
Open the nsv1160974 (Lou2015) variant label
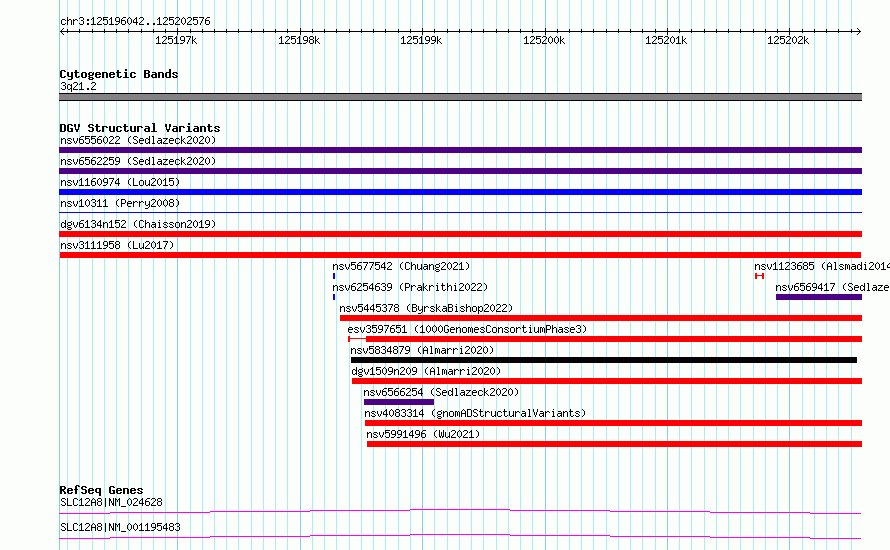(120, 182)
